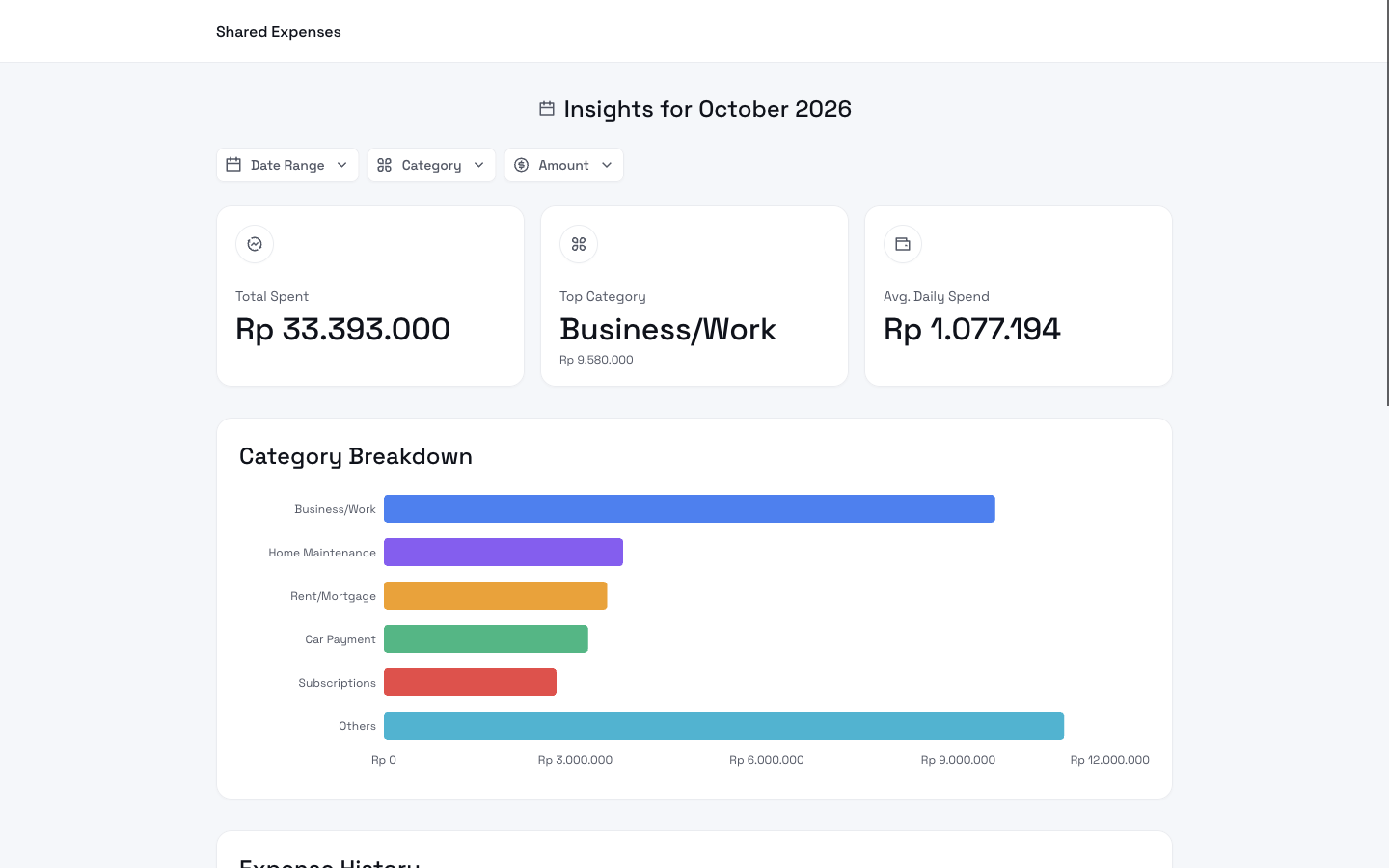Click the grid icon in Category filter
Viewport: 1389px width, 868px height.
(x=384, y=165)
